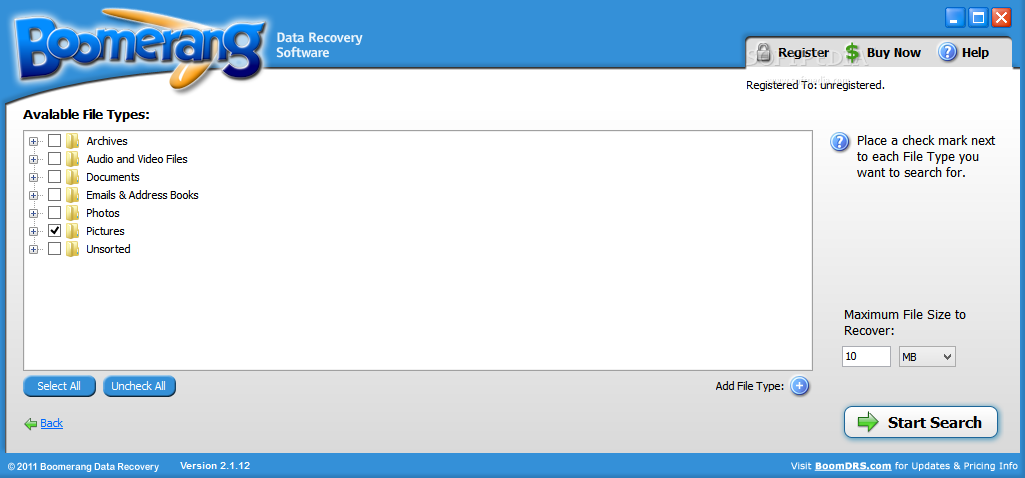The image size is (1025, 478).
Task: Click the blue question mark Help icon
Action: 947,52
